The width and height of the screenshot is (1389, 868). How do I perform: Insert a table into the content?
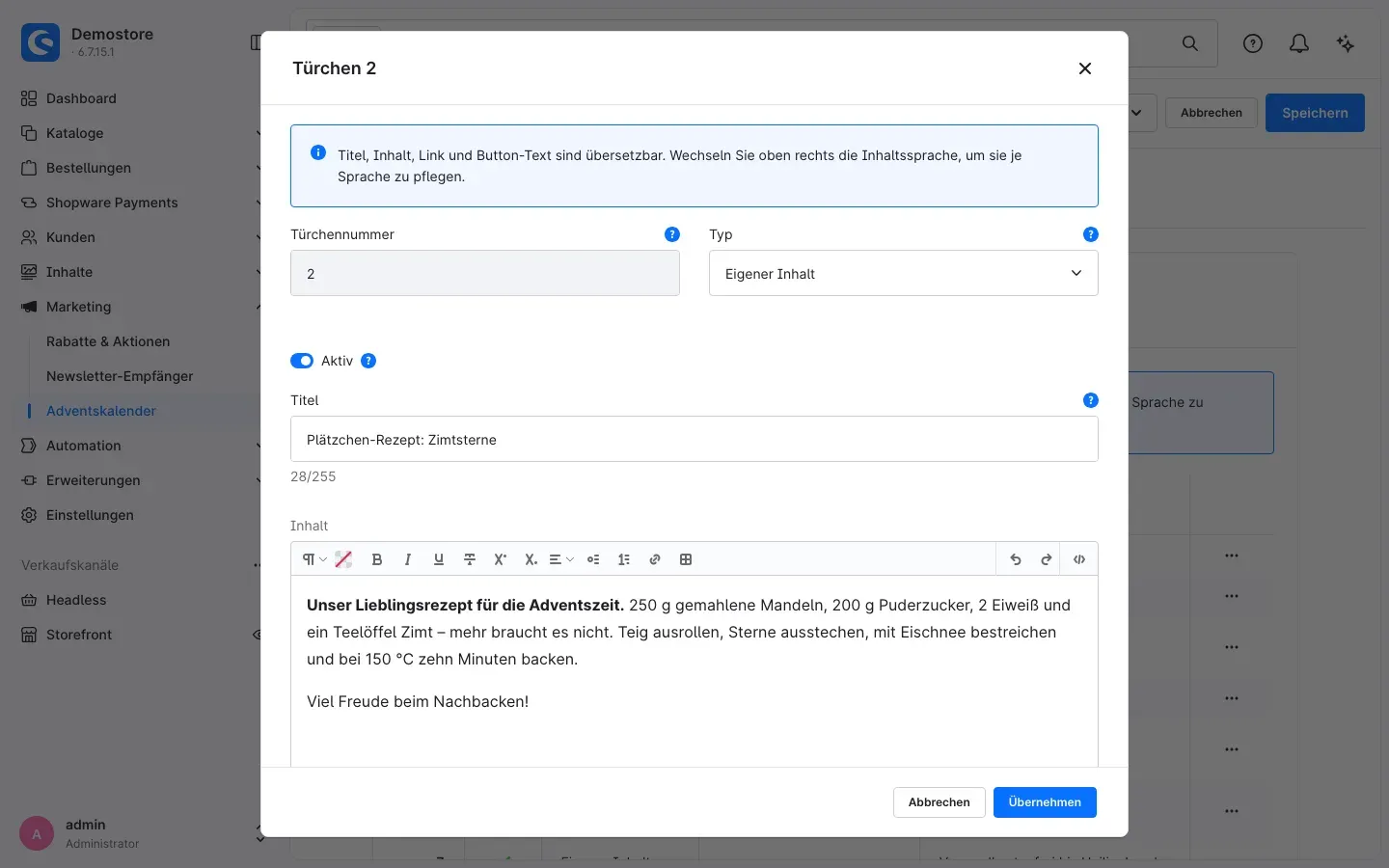(686, 559)
